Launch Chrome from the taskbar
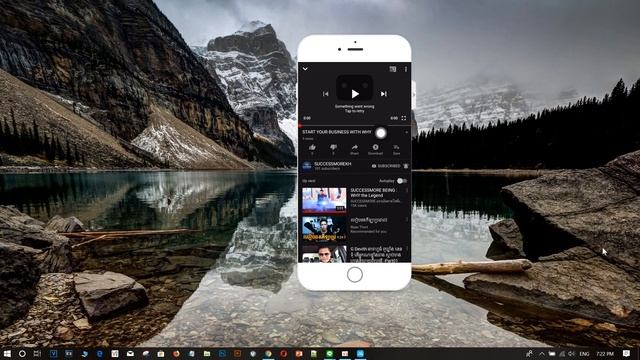Viewport: 640px width, 360px height. coord(268,353)
